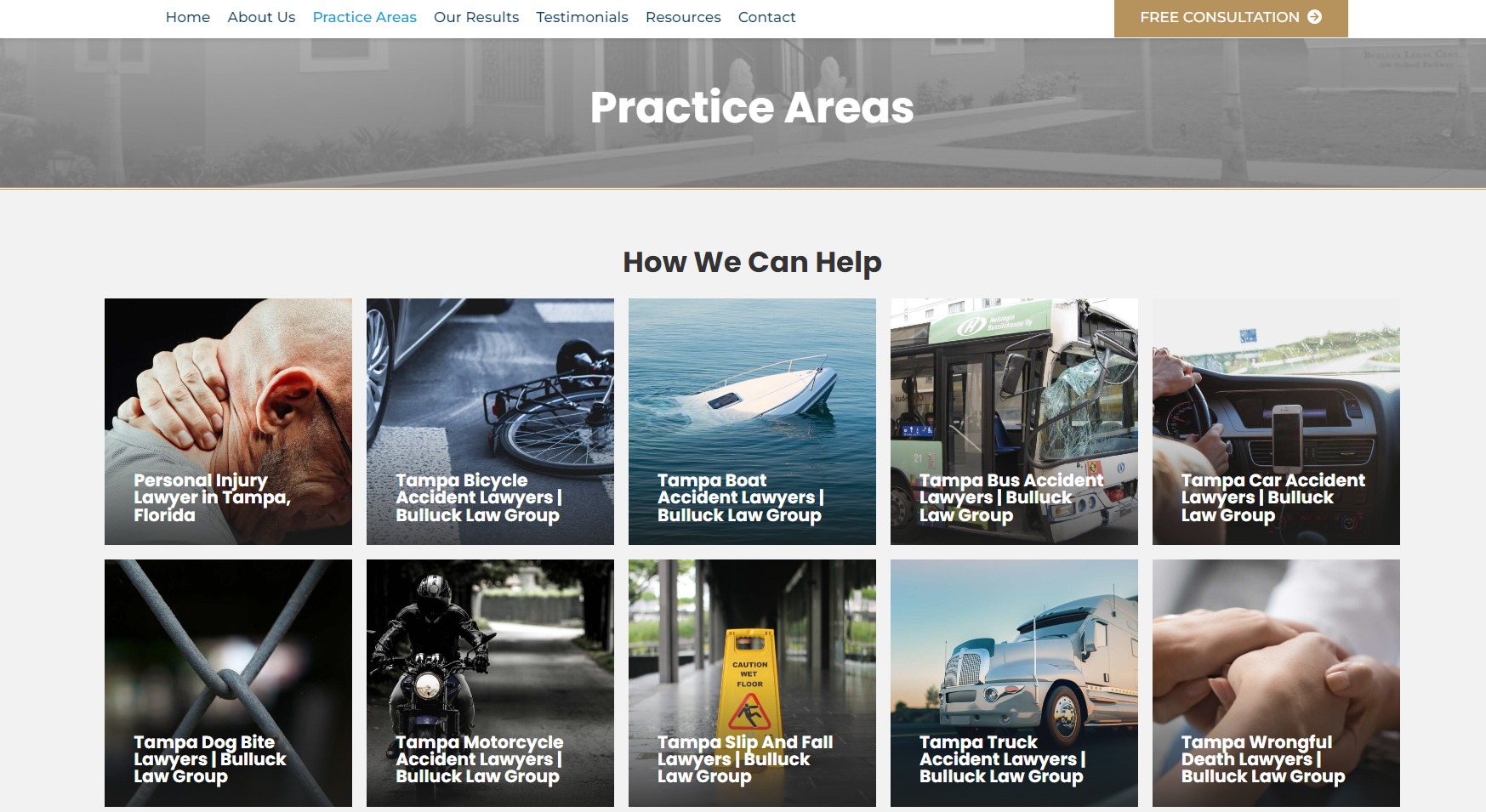The width and height of the screenshot is (1486, 812).
Task: Select Tampa Motorcycle Accident Lawyers card
Action: tap(490, 683)
